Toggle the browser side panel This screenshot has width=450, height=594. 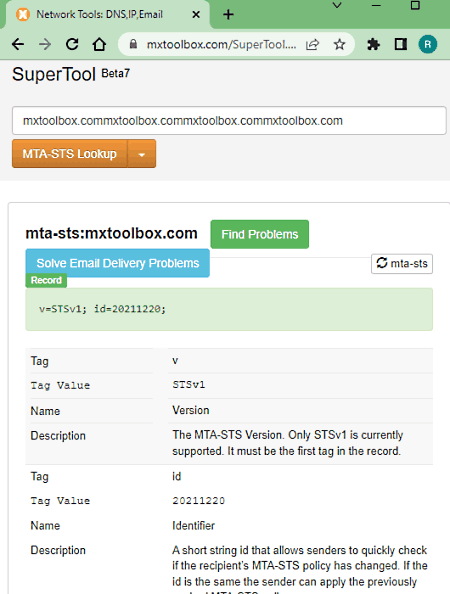pos(400,44)
